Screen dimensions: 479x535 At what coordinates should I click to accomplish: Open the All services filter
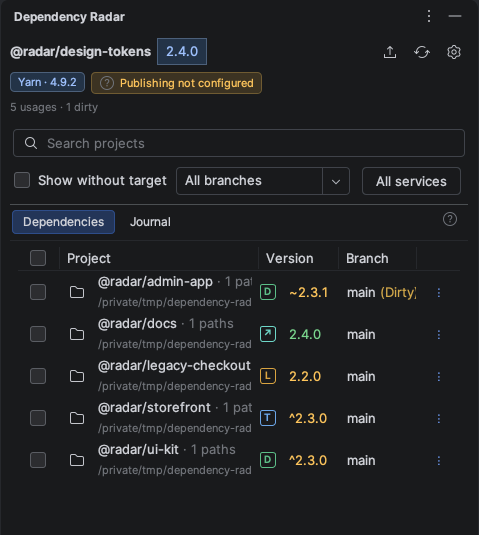pyautogui.click(x=411, y=181)
